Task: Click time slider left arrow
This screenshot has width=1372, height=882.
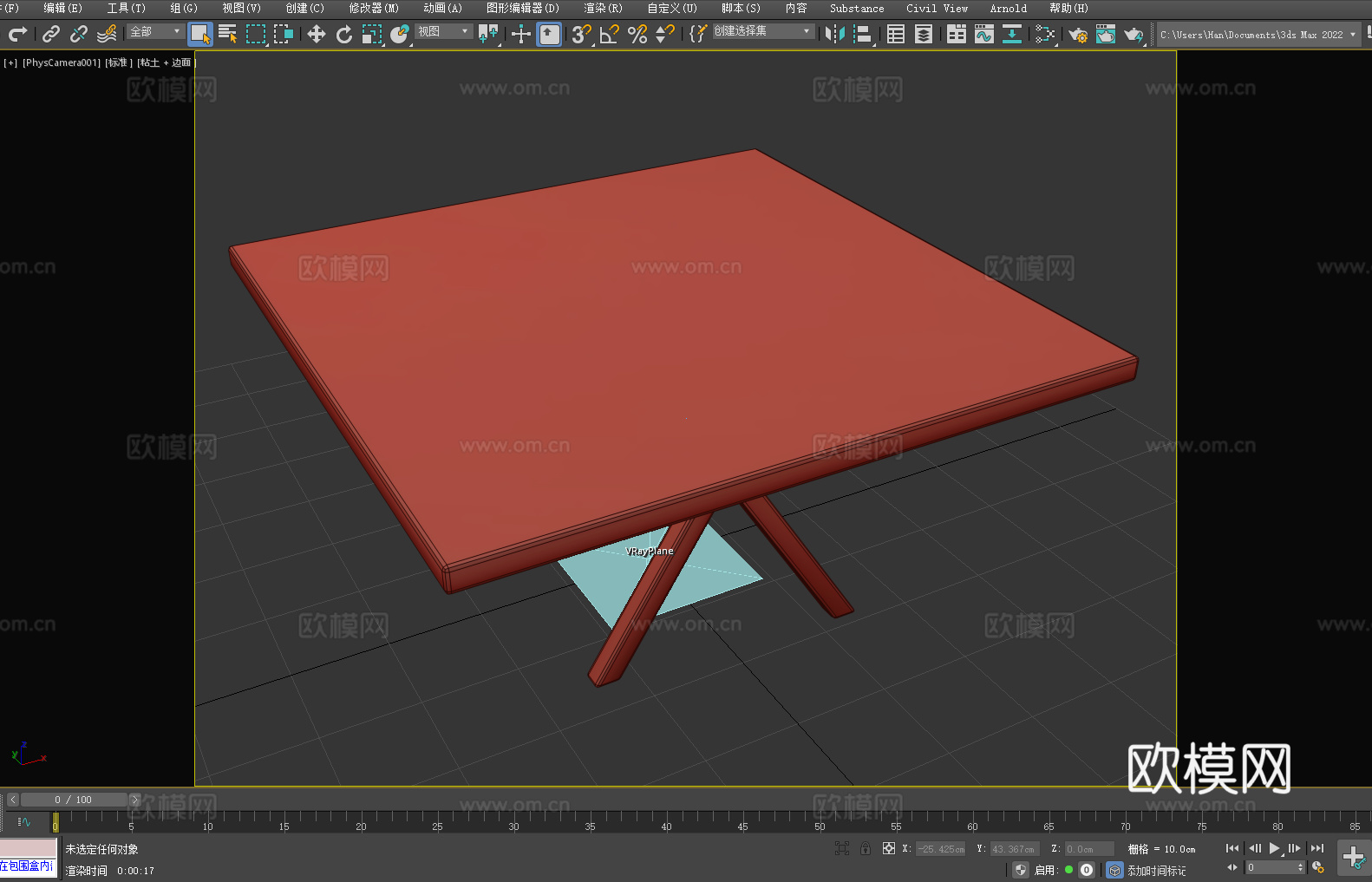Action: point(13,800)
